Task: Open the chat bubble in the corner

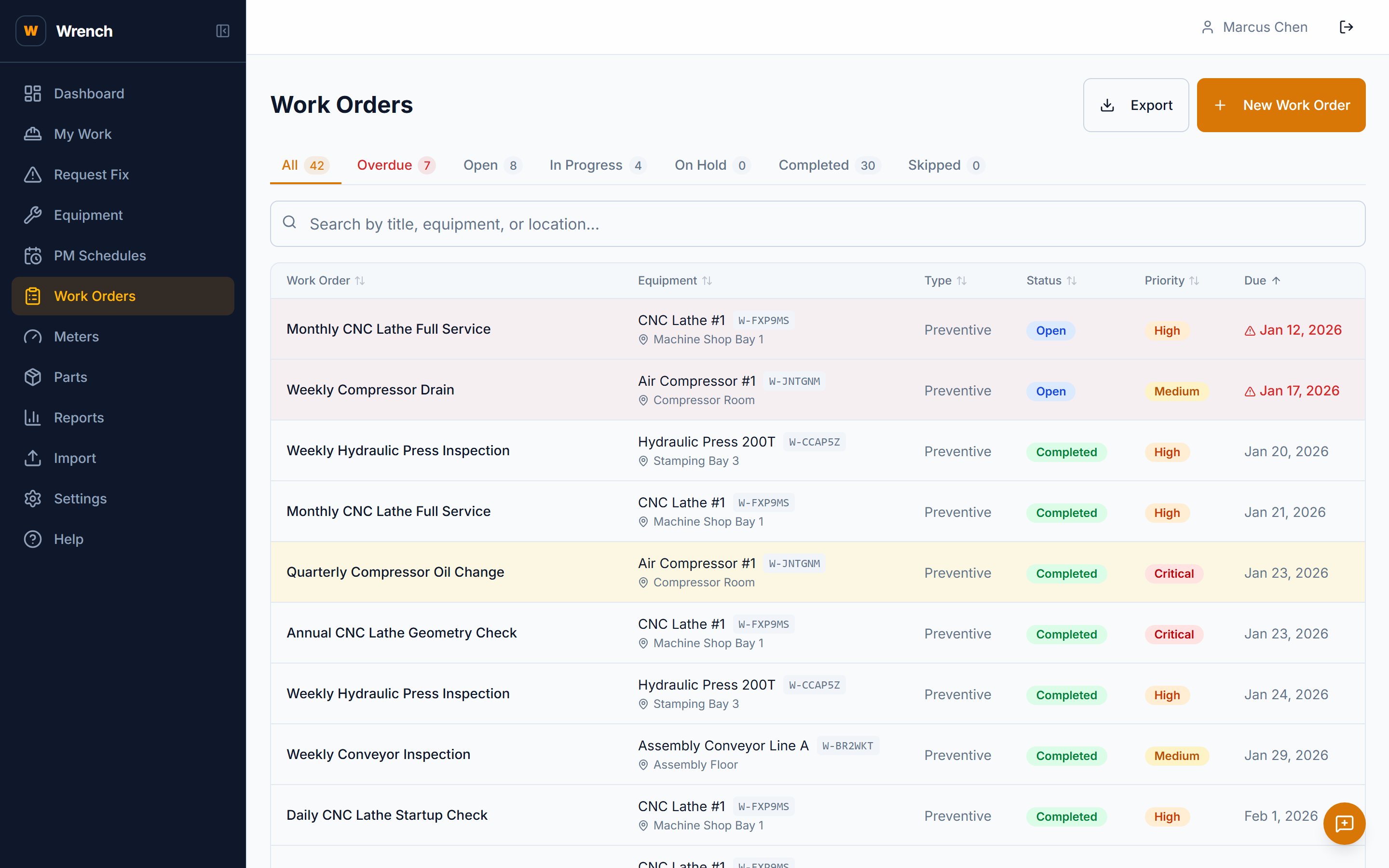Action: [1345, 823]
